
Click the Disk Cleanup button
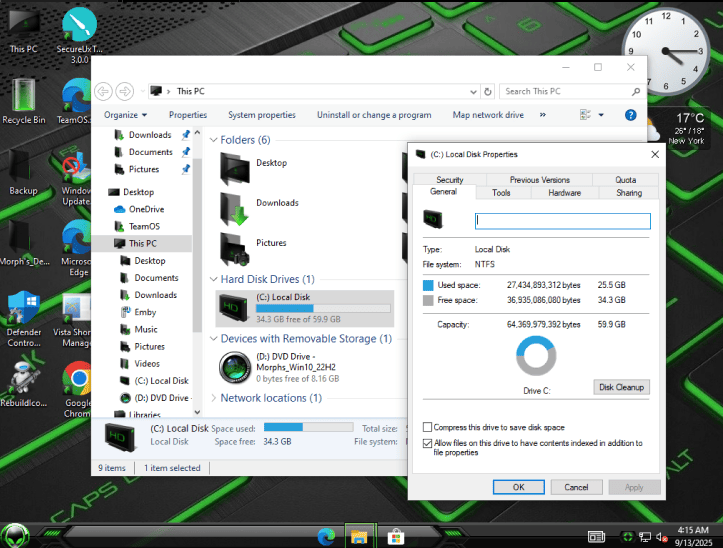tap(622, 387)
